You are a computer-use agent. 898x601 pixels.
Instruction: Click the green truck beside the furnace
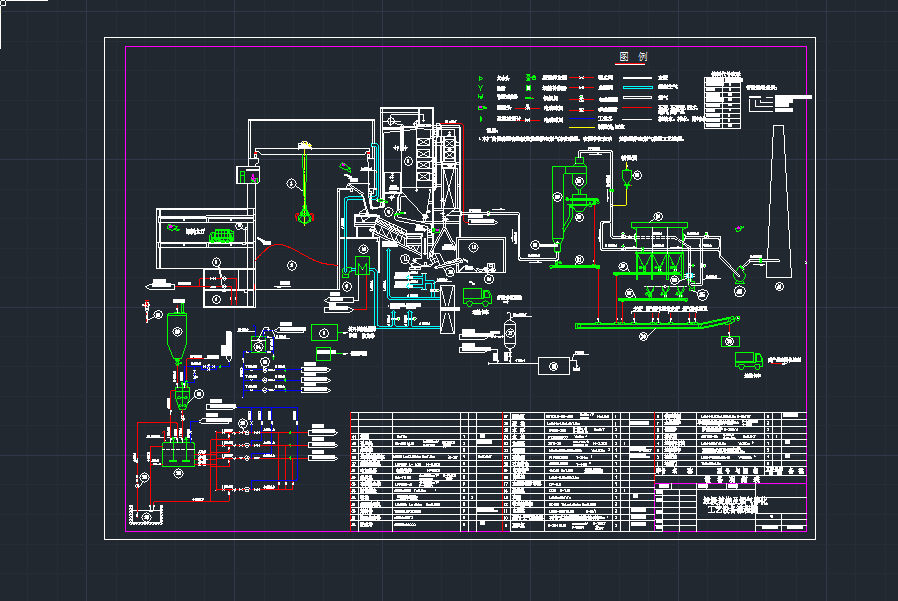tap(477, 298)
